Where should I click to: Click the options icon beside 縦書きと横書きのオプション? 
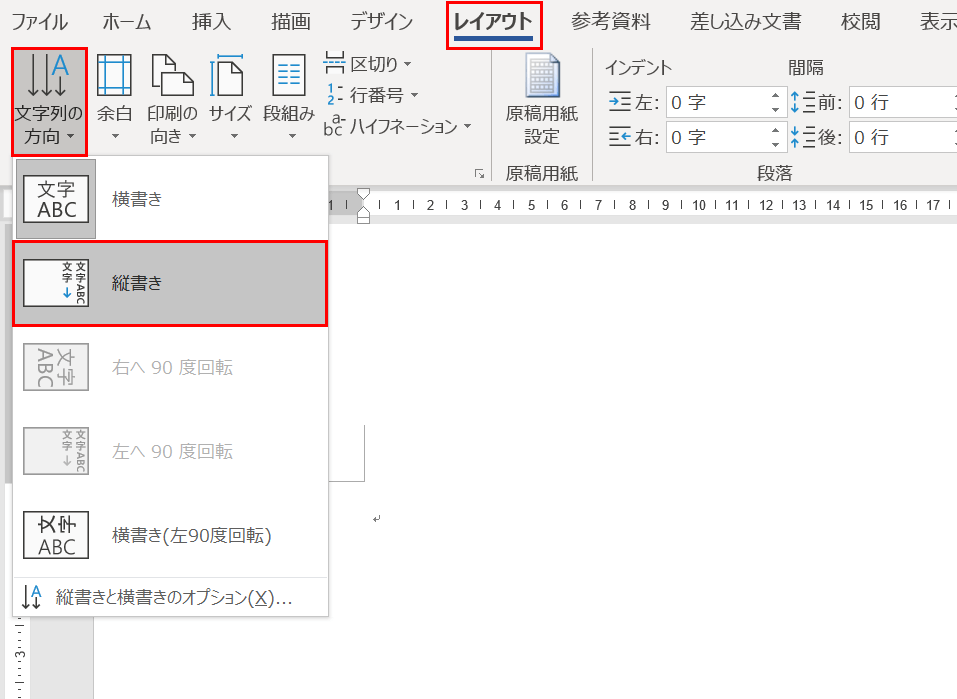coord(32,597)
